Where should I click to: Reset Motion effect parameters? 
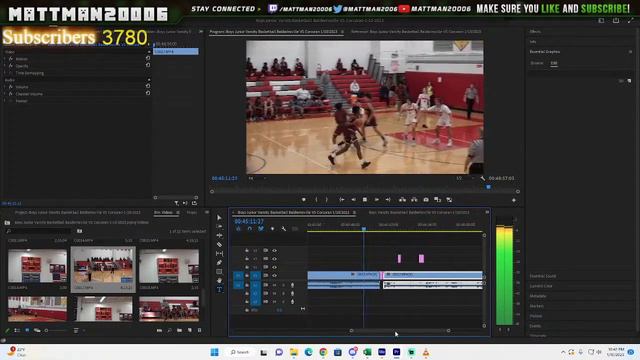148,58
